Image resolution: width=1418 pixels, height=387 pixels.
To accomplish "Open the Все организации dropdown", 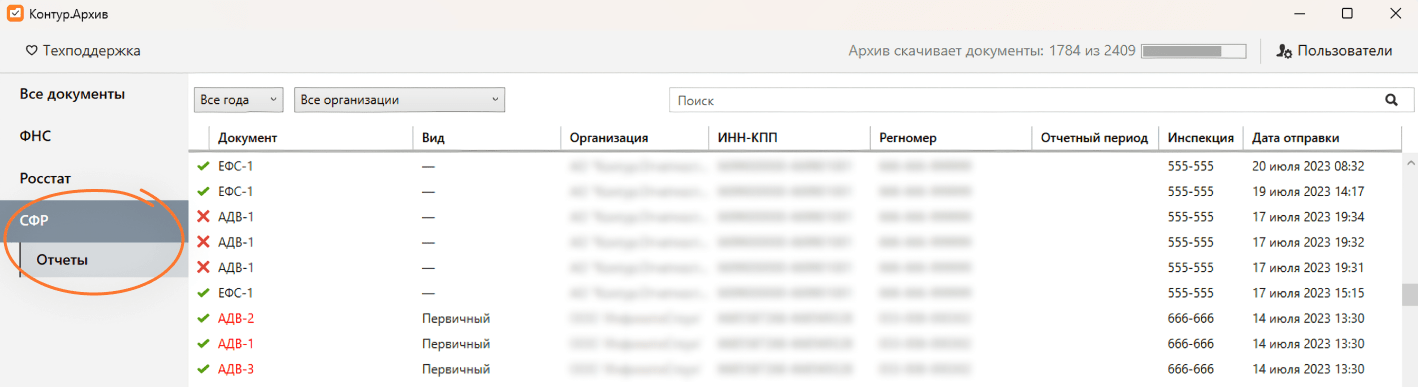I will point(399,100).
